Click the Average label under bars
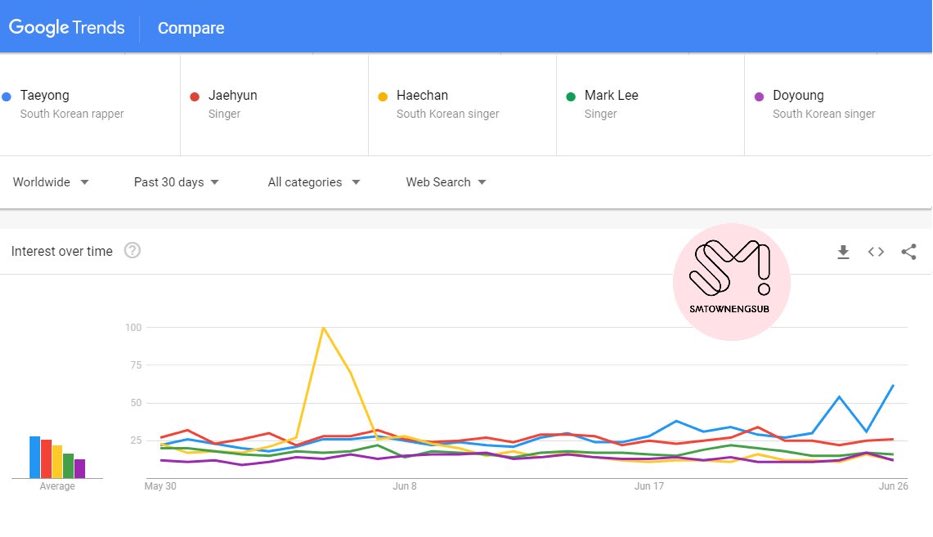 tap(57, 486)
